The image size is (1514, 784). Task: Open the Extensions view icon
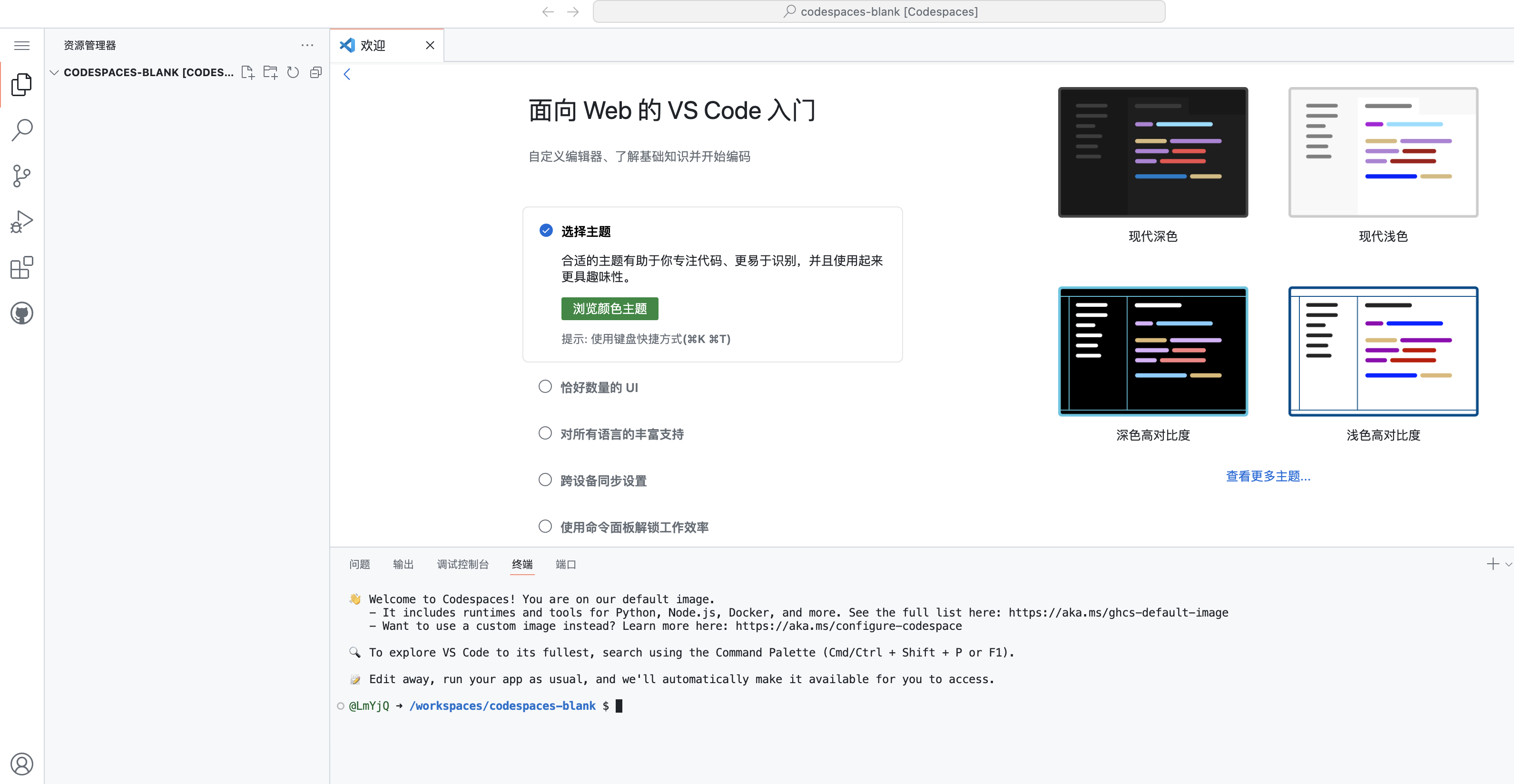tap(22, 267)
